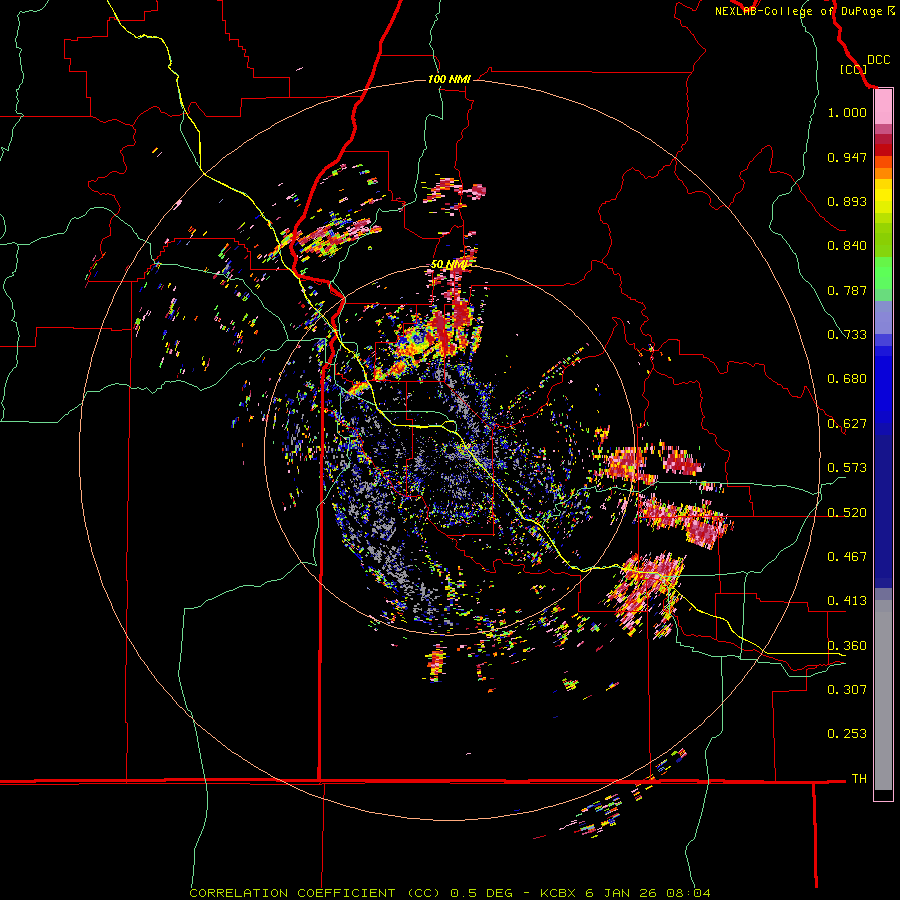
Task: Pick the light pink color bar segment
Action: point(883,107)
